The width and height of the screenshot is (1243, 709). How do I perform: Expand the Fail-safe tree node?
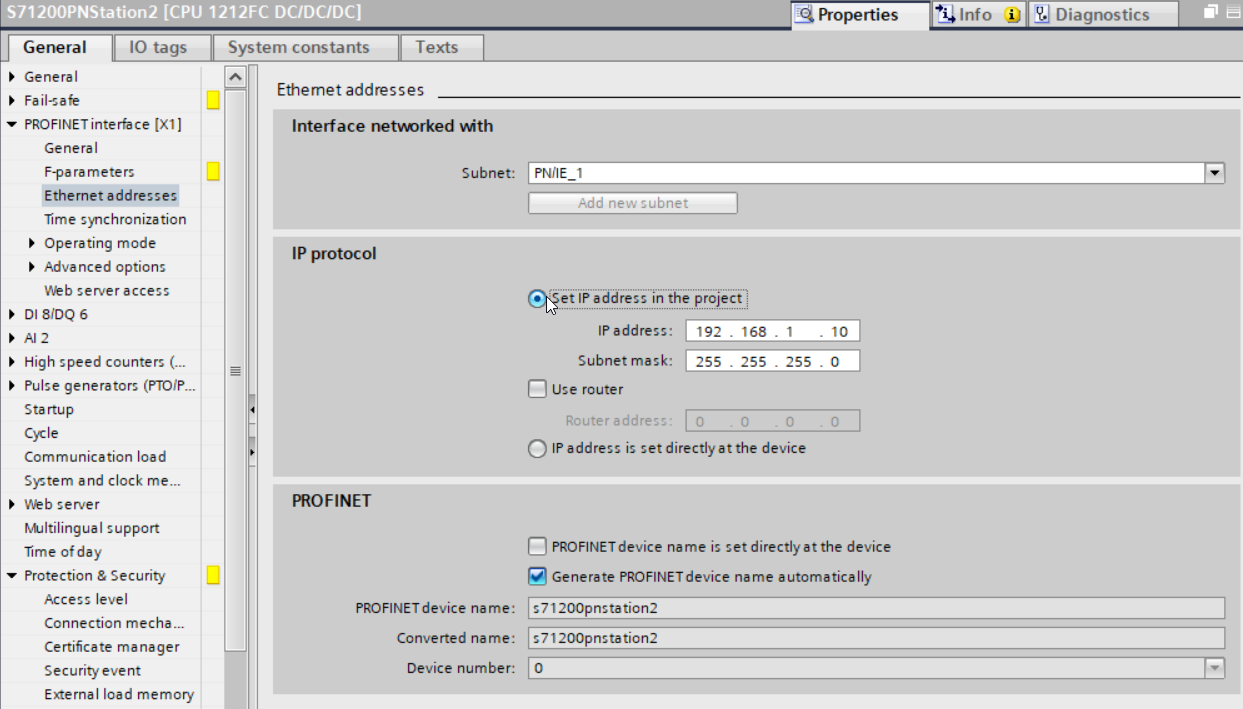[13, 100]
